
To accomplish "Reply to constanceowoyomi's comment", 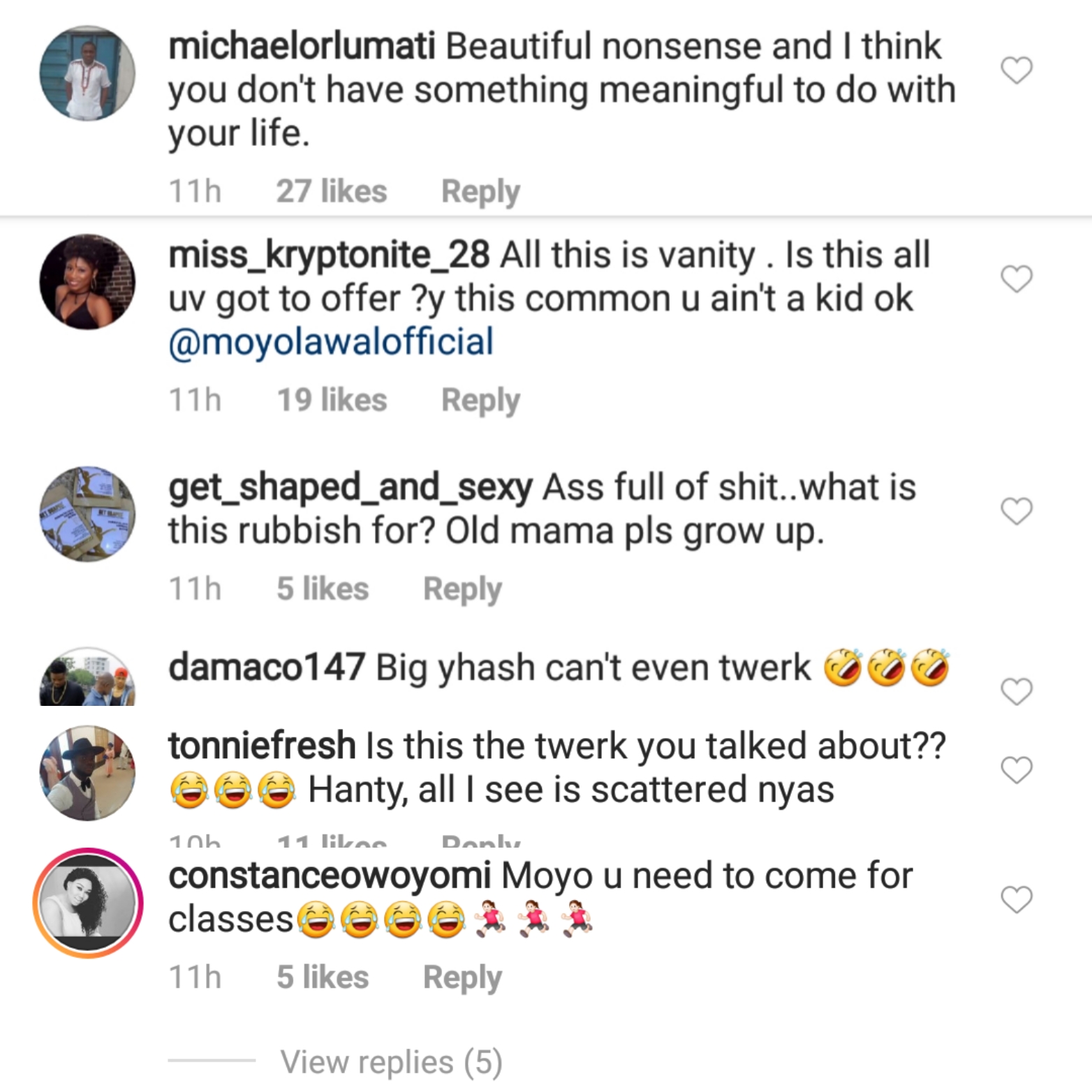I will [x=462, y=977].
